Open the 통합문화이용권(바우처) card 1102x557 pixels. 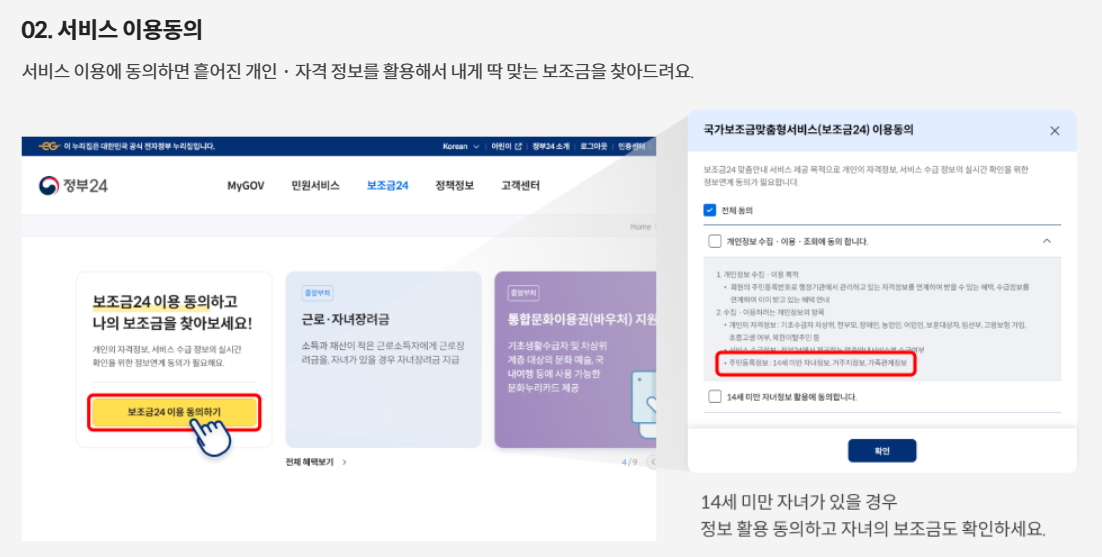coord(575,360)
